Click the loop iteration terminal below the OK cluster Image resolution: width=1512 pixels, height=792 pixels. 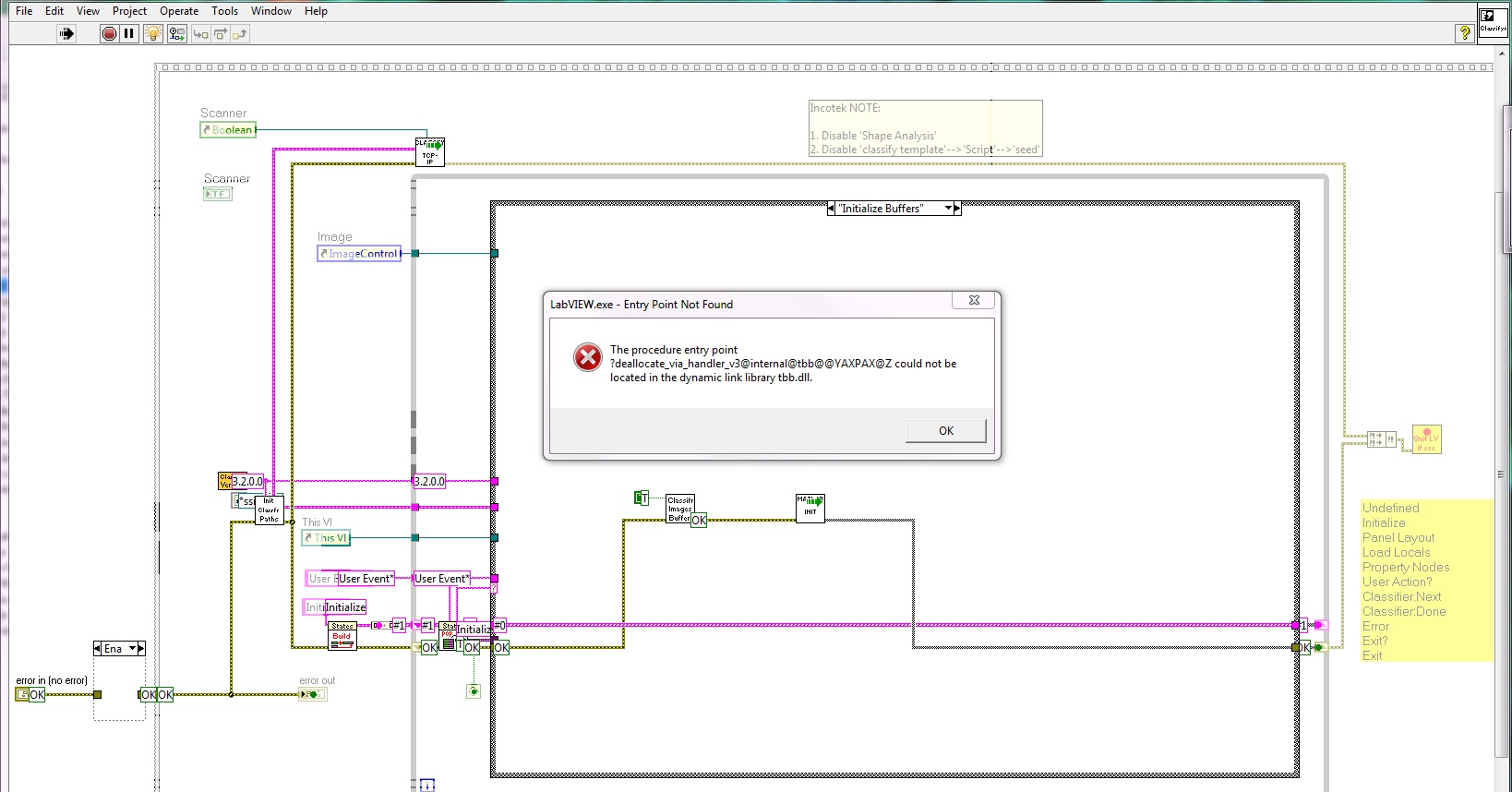pyautogui.click(x=474, y=690)
